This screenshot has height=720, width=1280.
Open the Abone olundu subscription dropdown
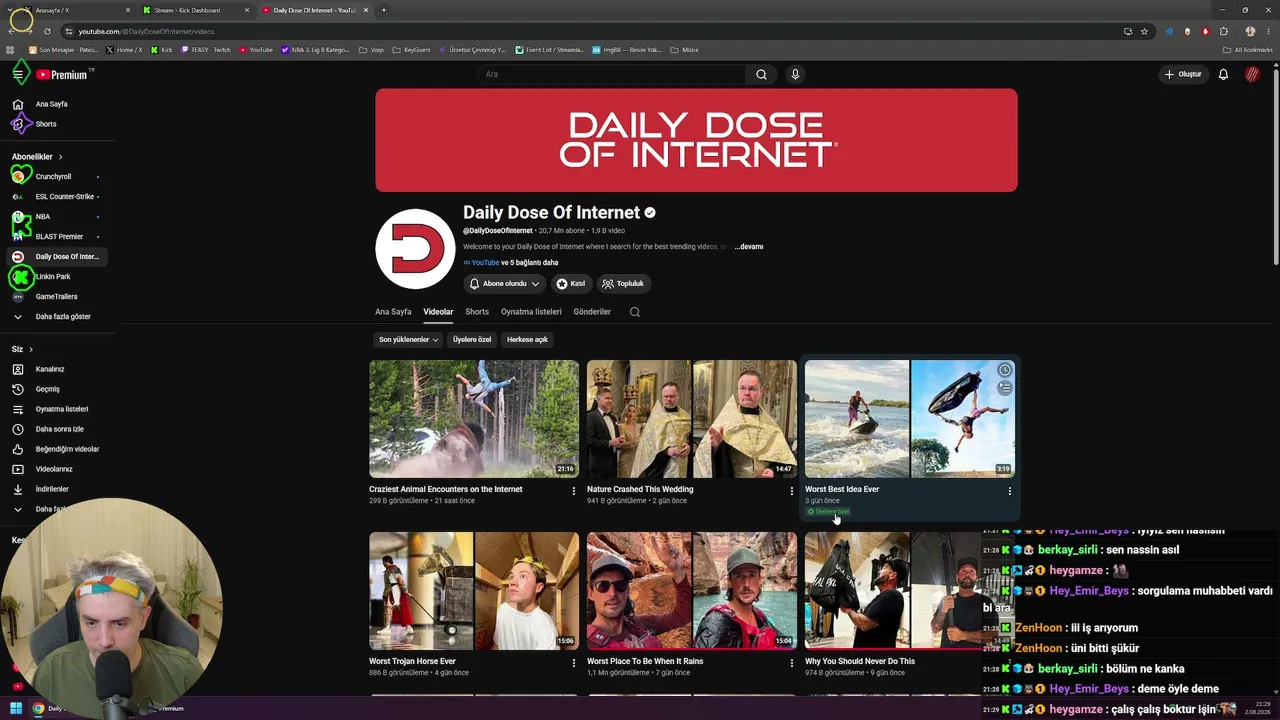504,284
